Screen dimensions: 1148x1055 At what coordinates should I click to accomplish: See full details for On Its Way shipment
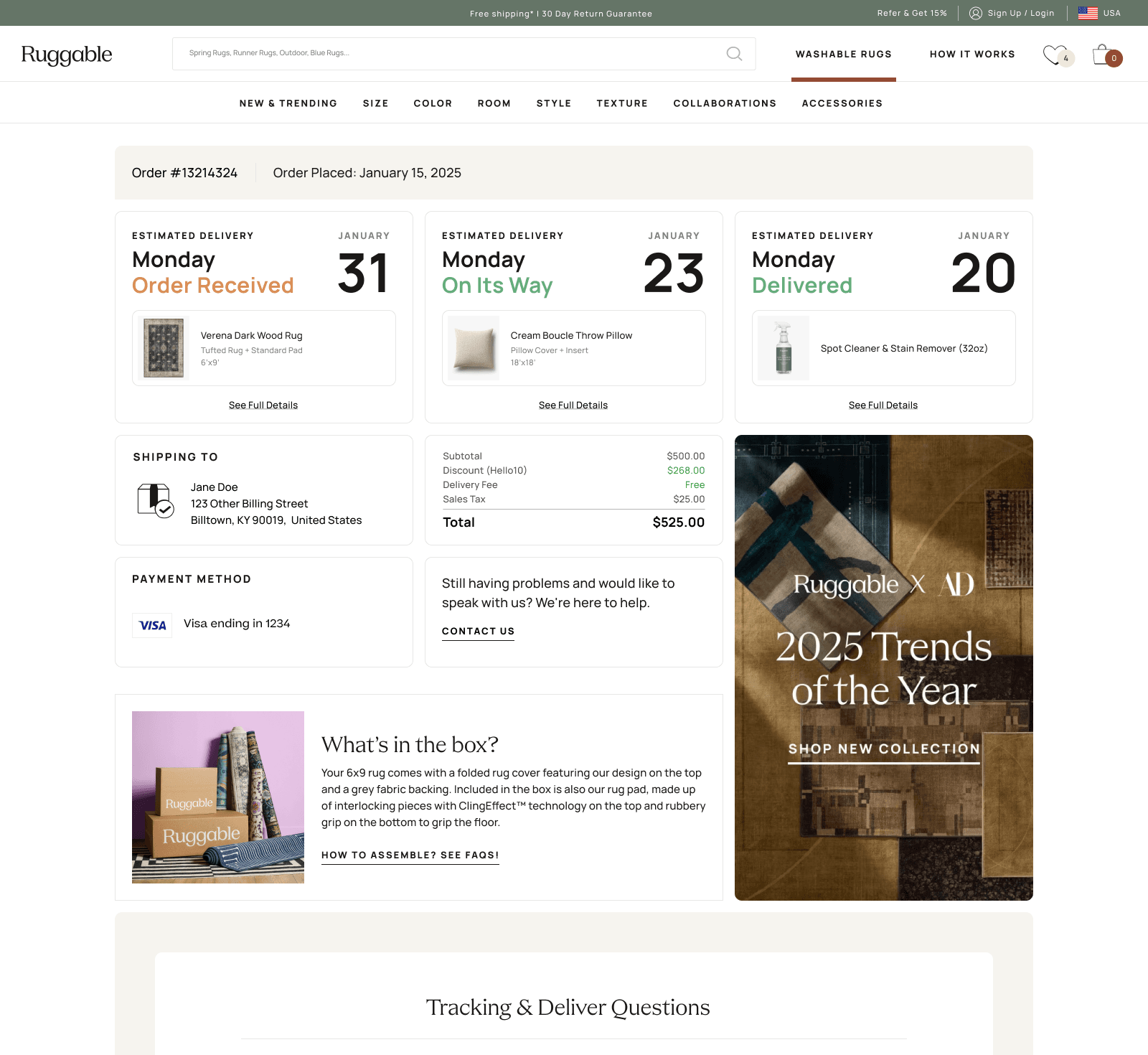coord(573,405)
